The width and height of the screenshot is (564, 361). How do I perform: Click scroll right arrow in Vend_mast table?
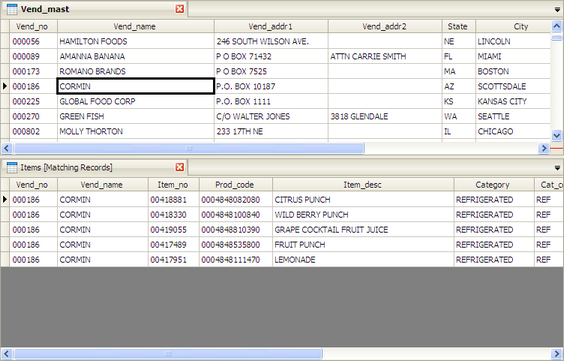coord(544,148)
